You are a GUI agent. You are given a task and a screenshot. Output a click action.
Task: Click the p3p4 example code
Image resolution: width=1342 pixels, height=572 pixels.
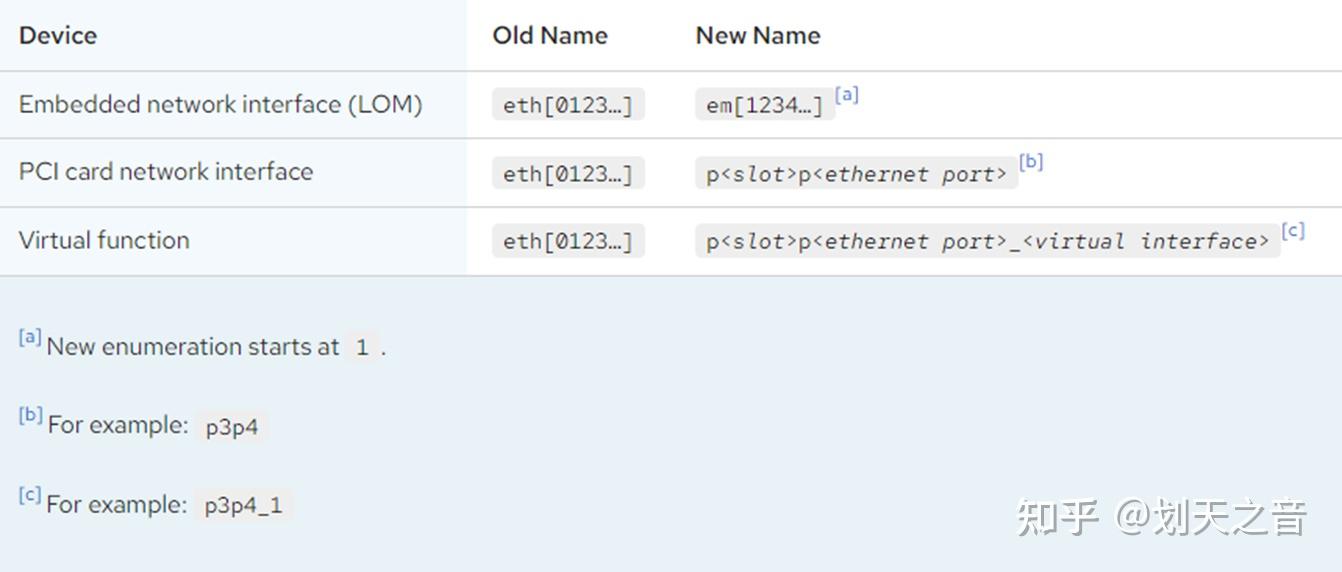[232, 427]
